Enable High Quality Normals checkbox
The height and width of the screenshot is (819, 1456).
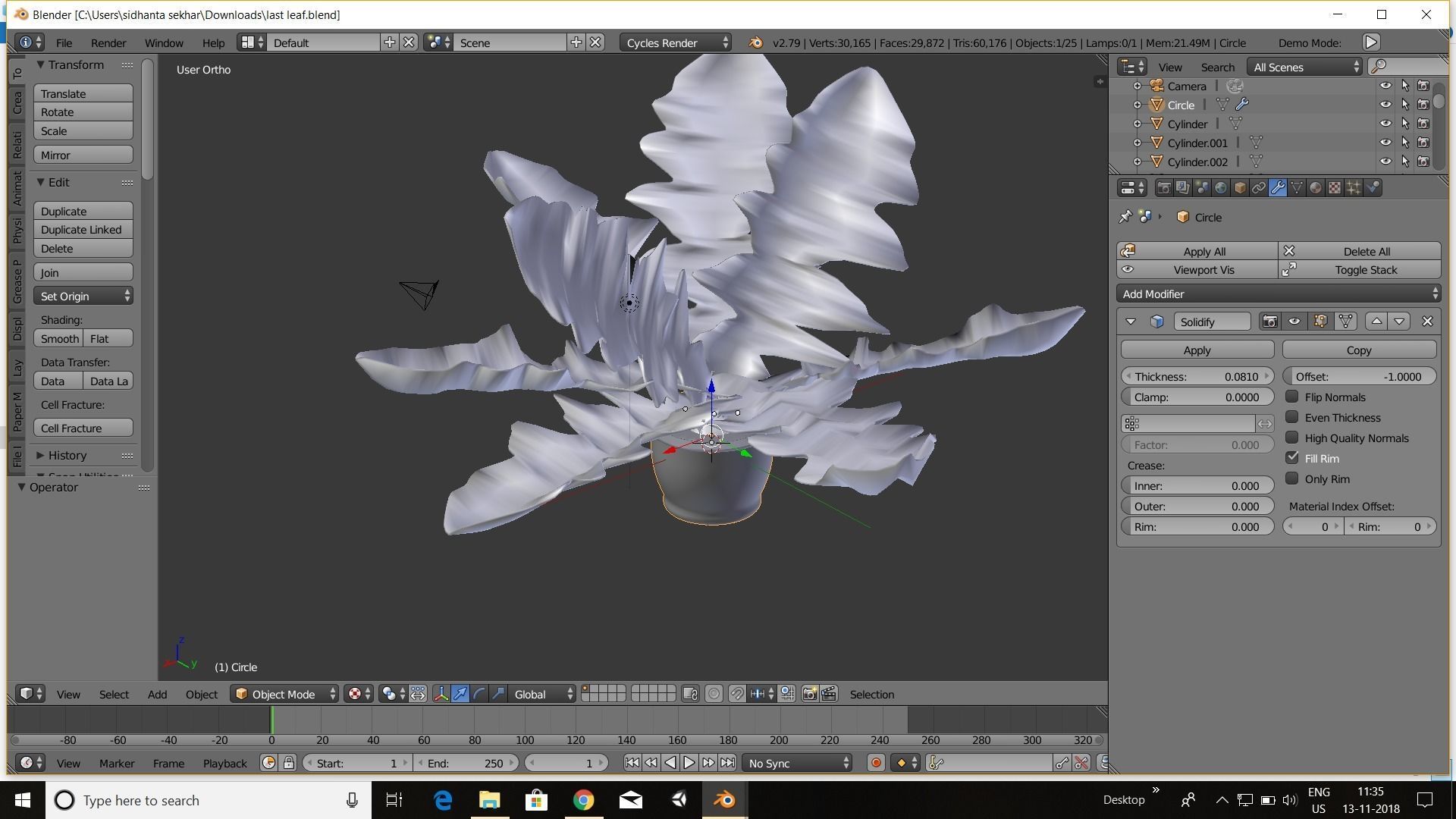click(x=1292, y=438)
